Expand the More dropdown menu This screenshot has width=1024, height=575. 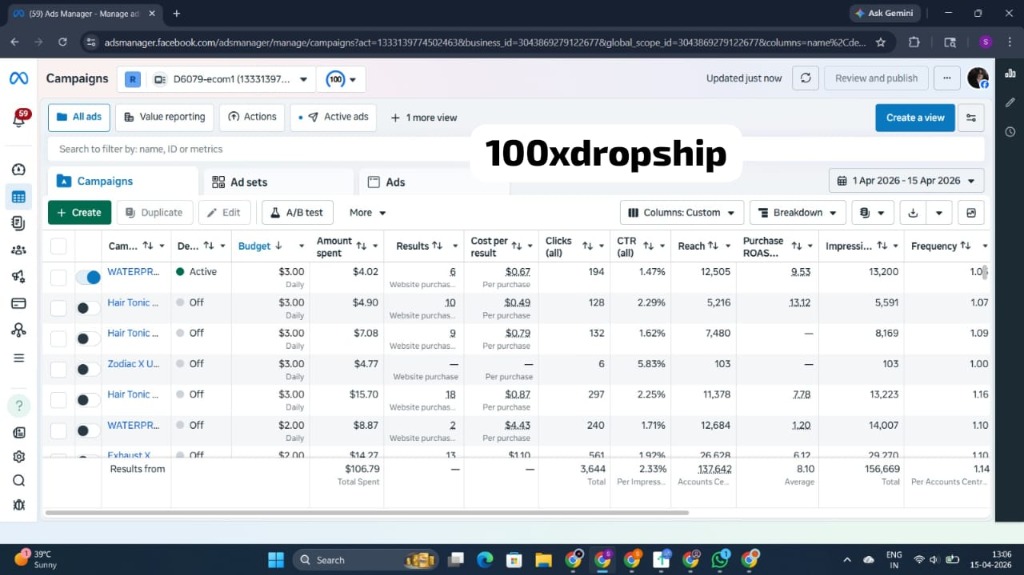click(x=367, y=213)
